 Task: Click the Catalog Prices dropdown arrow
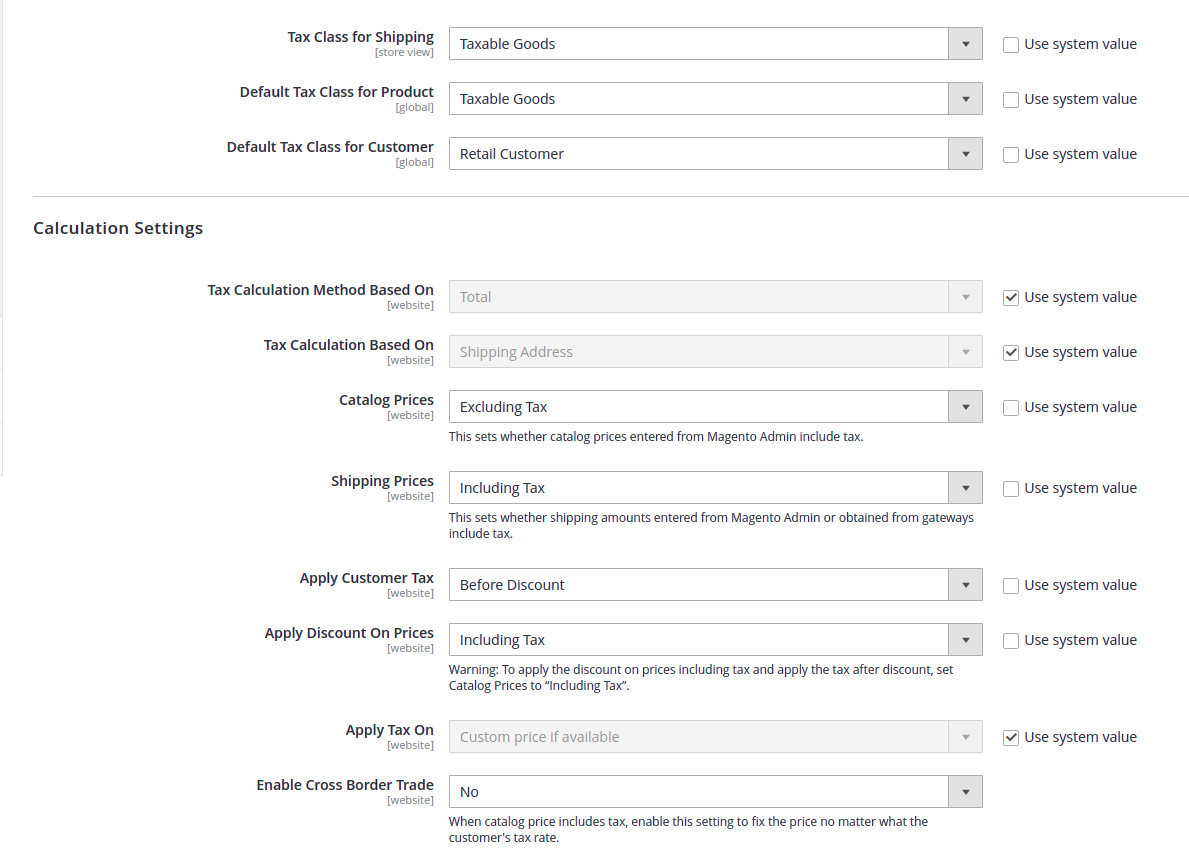[964, 406]
